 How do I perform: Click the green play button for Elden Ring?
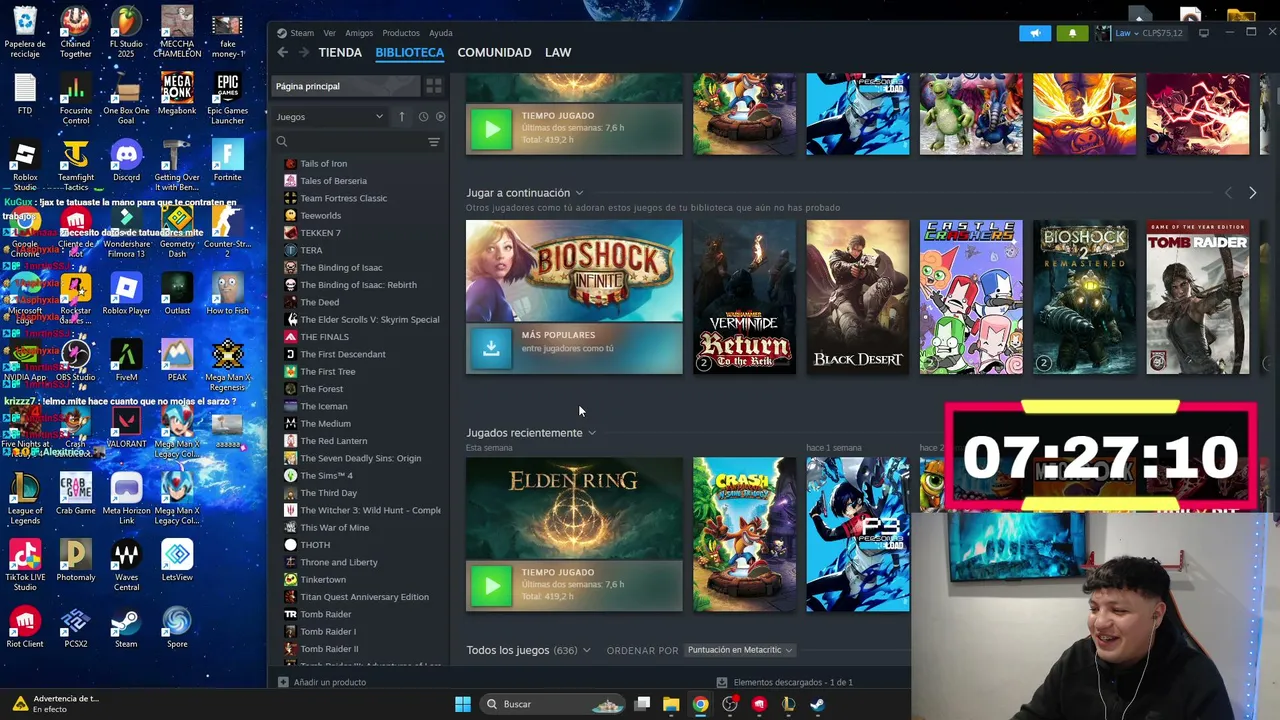pos(491,586)
